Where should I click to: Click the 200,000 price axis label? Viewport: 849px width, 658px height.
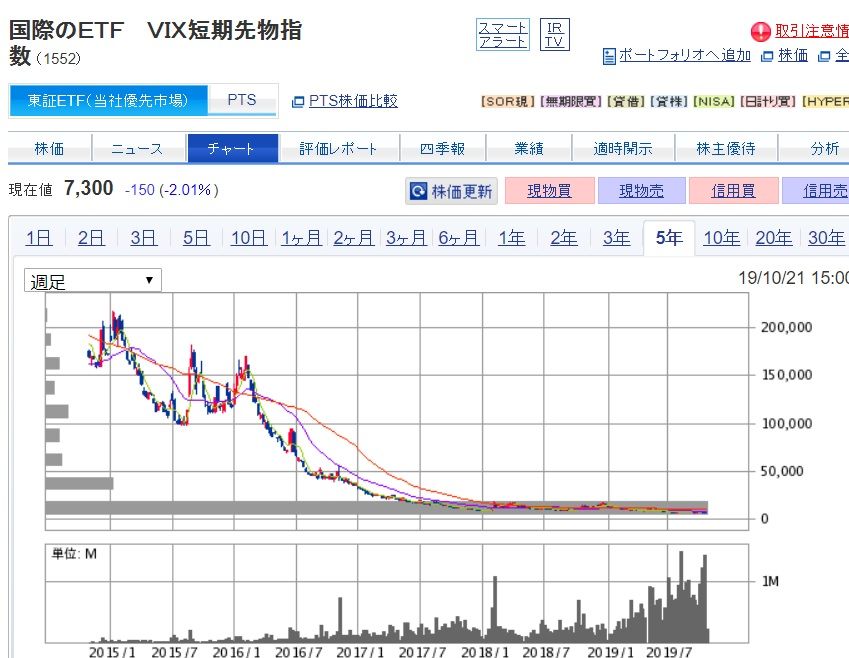coord(786,327)
